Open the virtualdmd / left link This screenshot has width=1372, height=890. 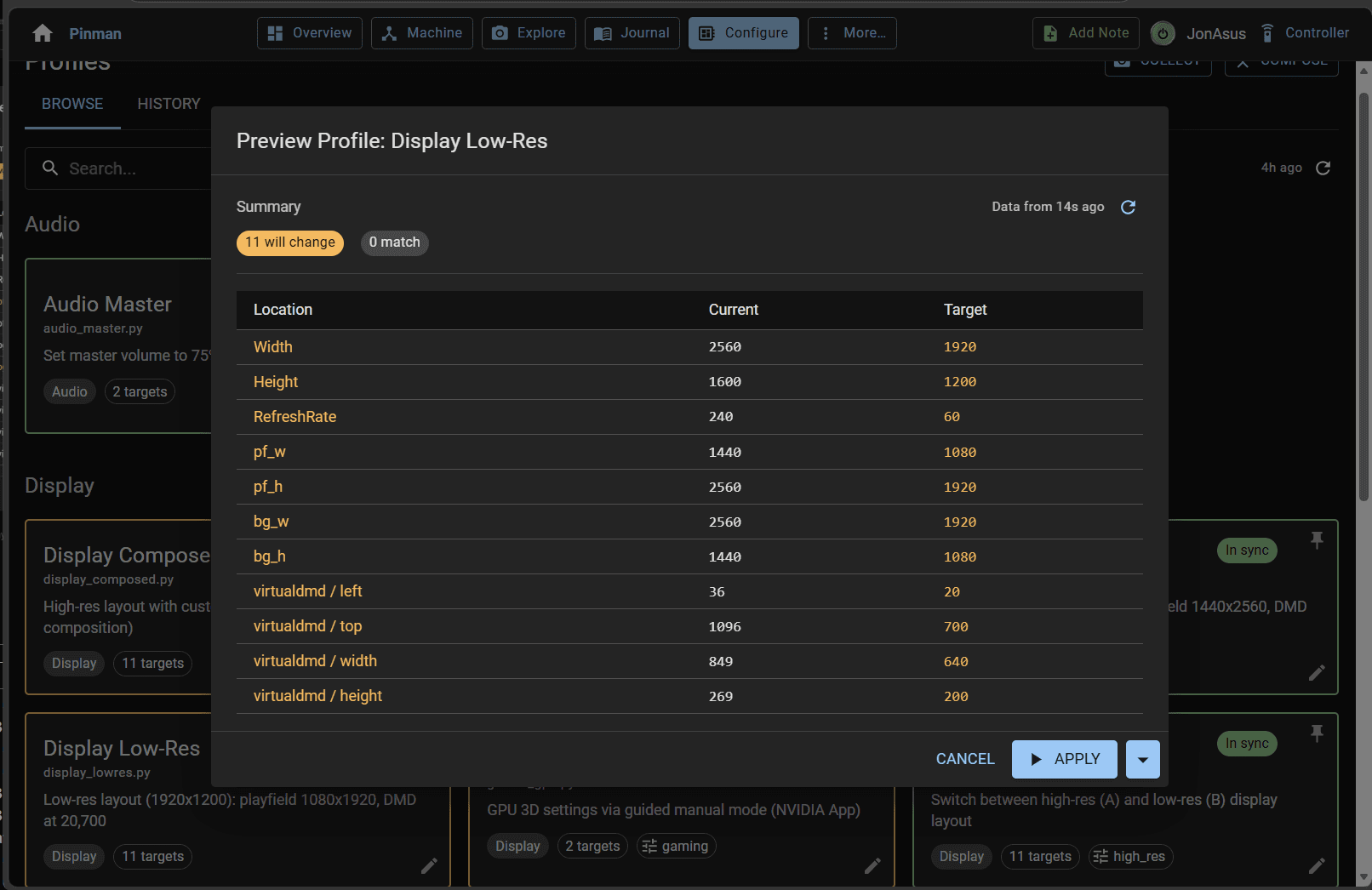(307, 591)
